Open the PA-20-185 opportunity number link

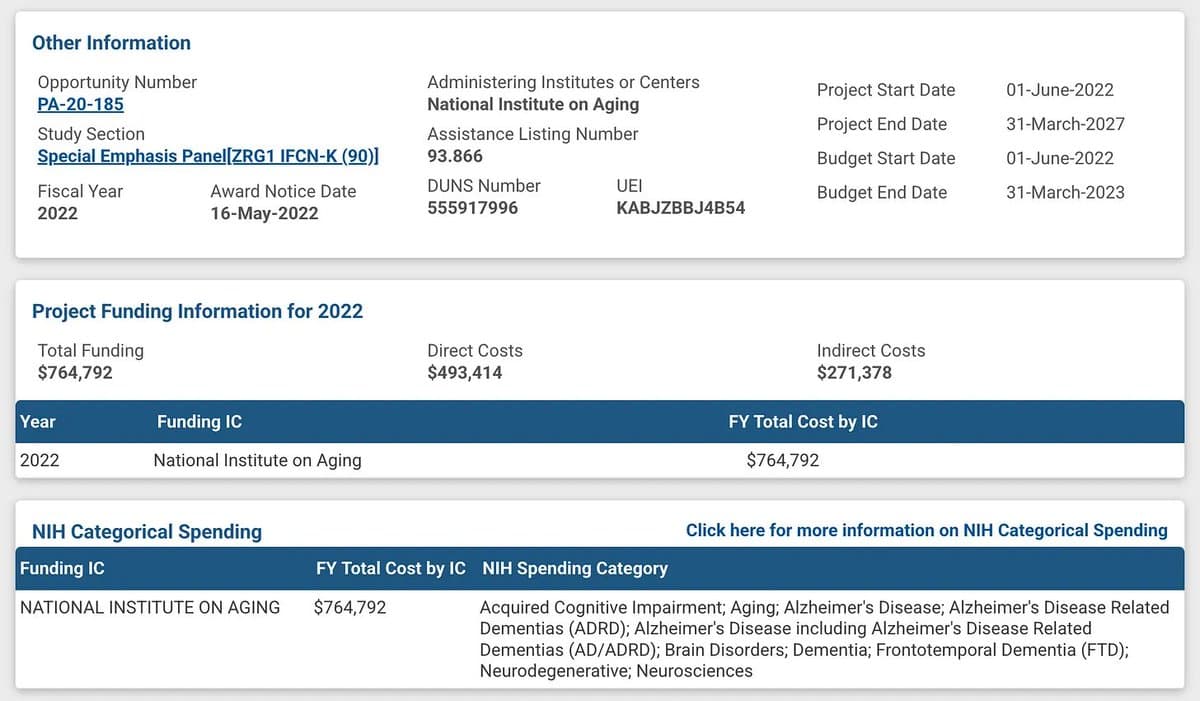pyautogui.click(x=80, y=104)
